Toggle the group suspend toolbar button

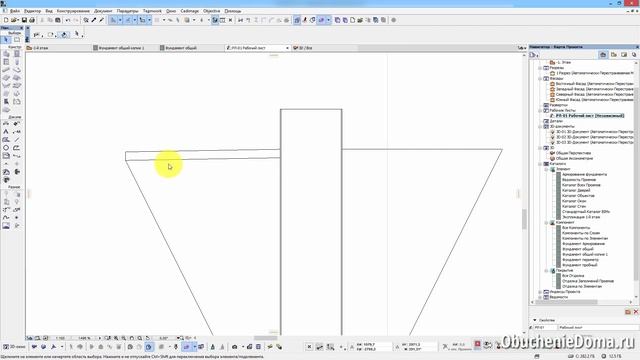(215, 20)
